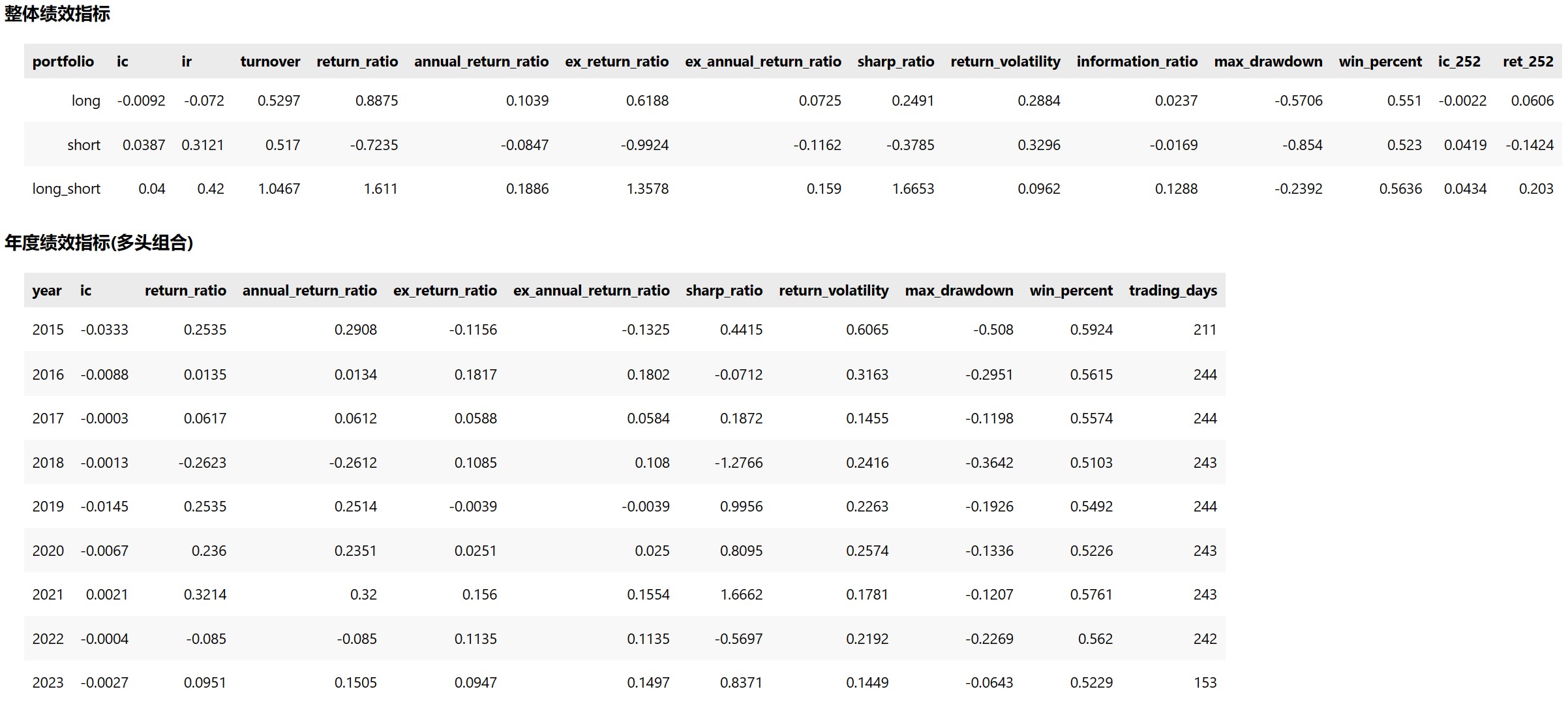This screenshot has height=702, width=1568.
Task: Click the 2020 year cell
Action: (48, 551)
